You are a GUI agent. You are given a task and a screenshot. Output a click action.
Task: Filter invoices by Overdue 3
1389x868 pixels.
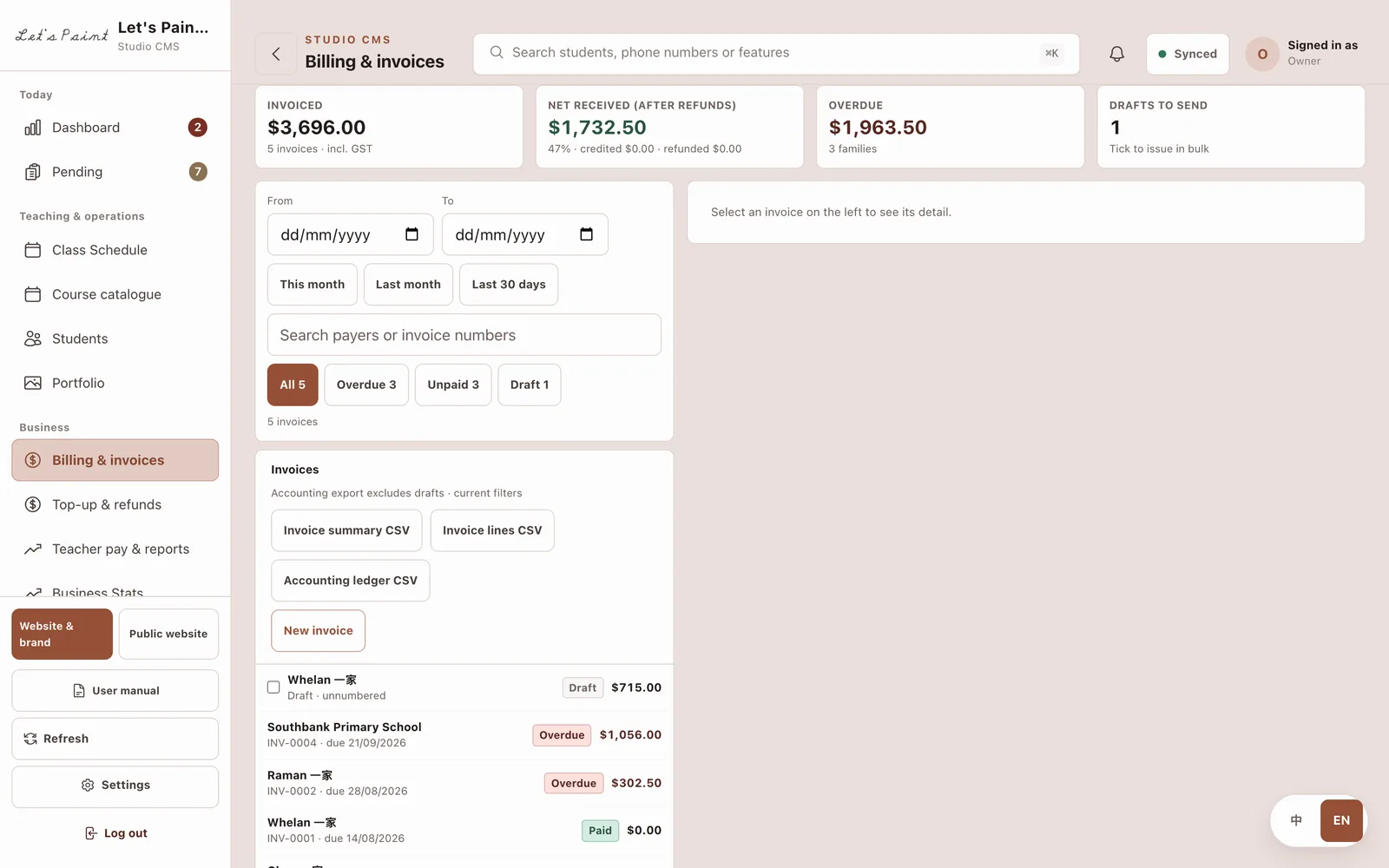(366, 385)
